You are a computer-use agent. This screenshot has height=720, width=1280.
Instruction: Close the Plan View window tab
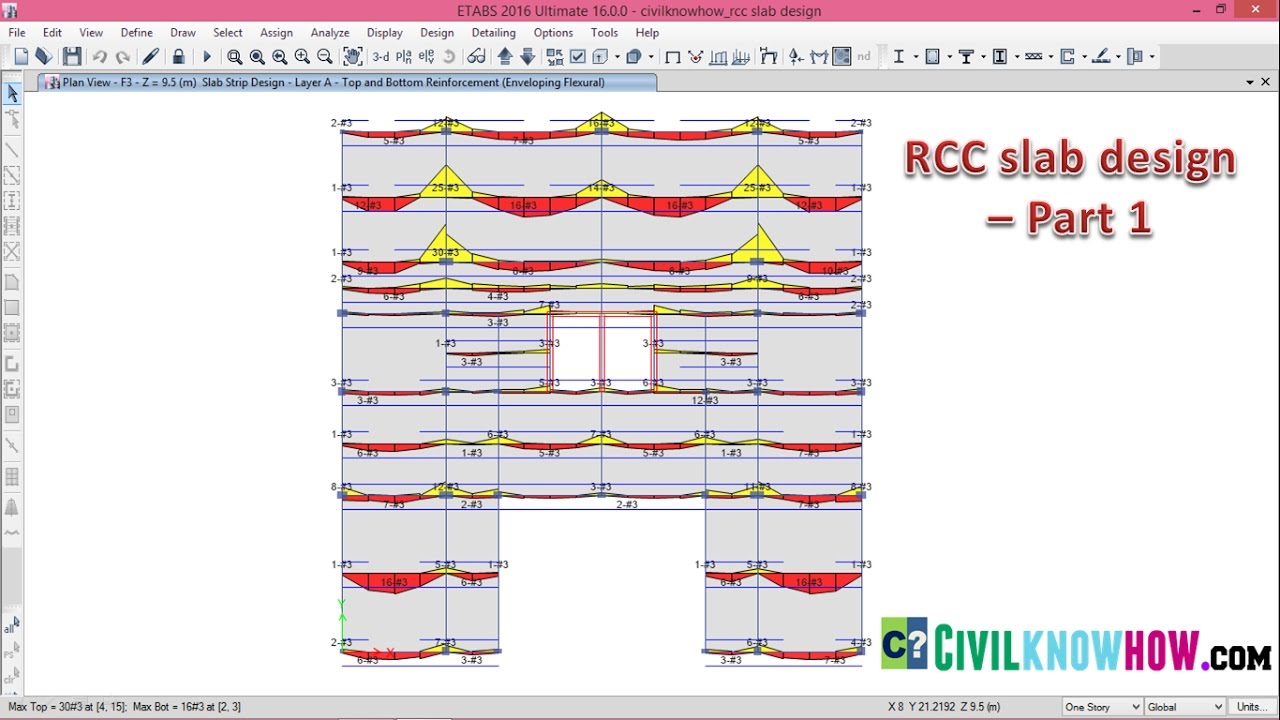click(1267, 83)
